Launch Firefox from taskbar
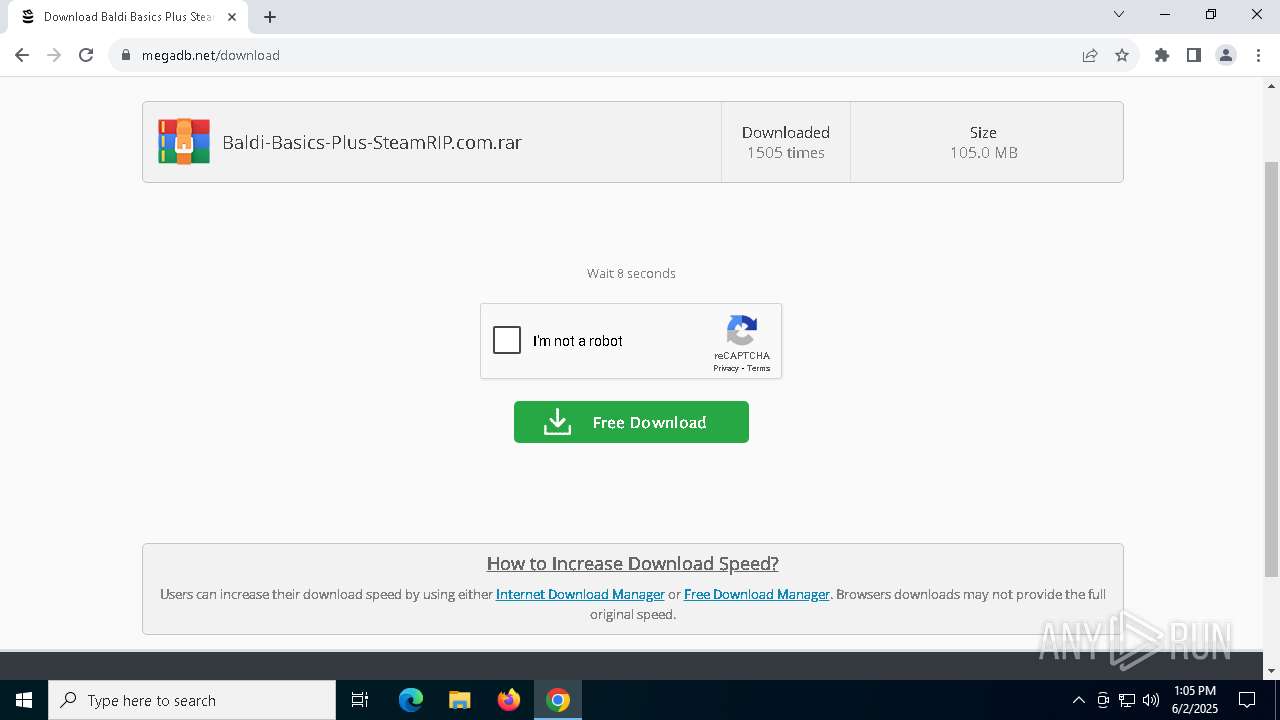This screenshot has height=720, width=1280. coord(509,700)
